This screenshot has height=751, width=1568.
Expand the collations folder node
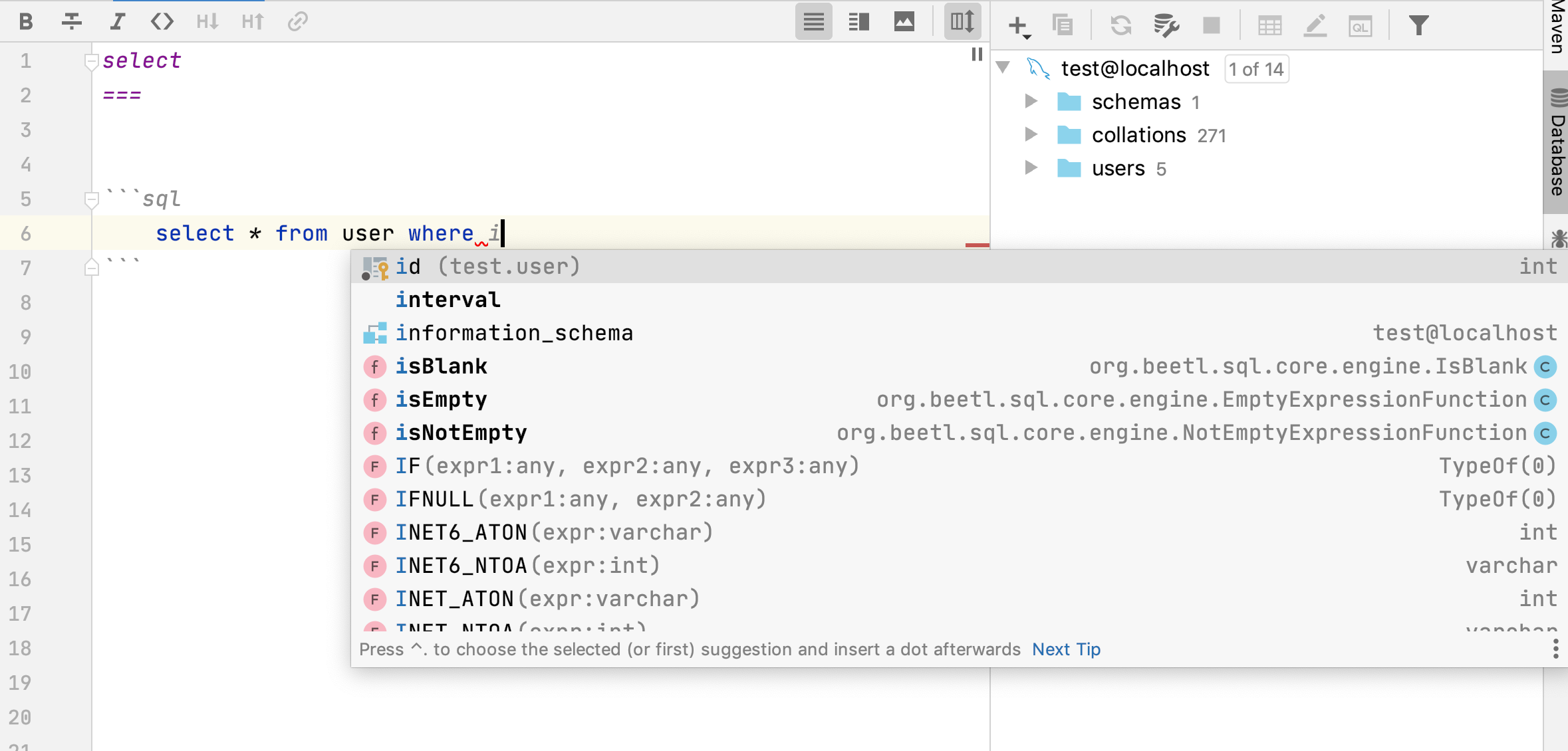click(1031, 135)
